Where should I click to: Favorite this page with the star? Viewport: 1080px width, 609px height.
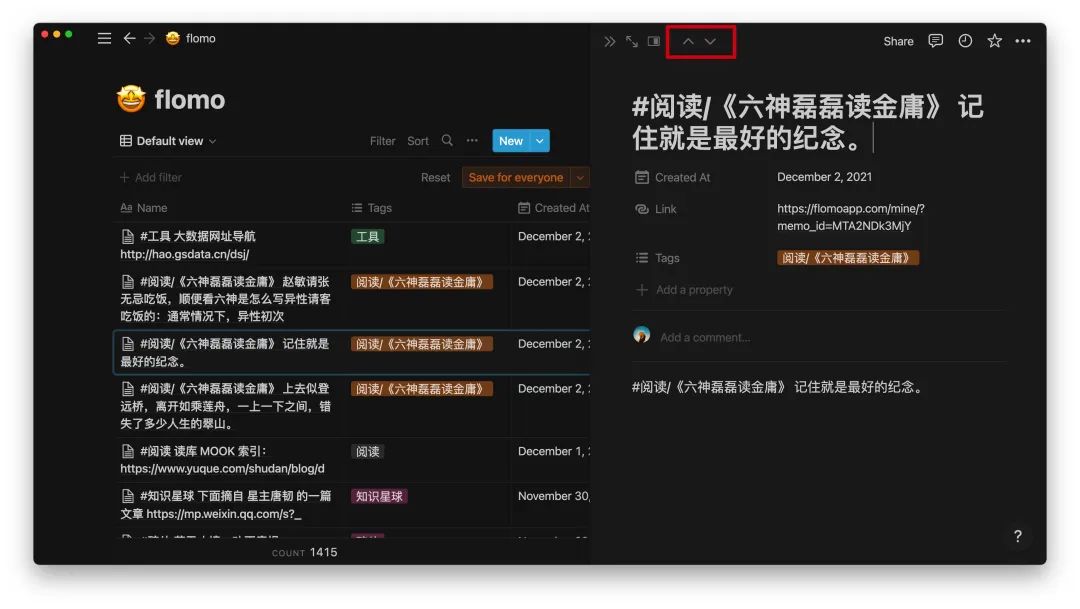pyautogui.click(x=994, y=41)
